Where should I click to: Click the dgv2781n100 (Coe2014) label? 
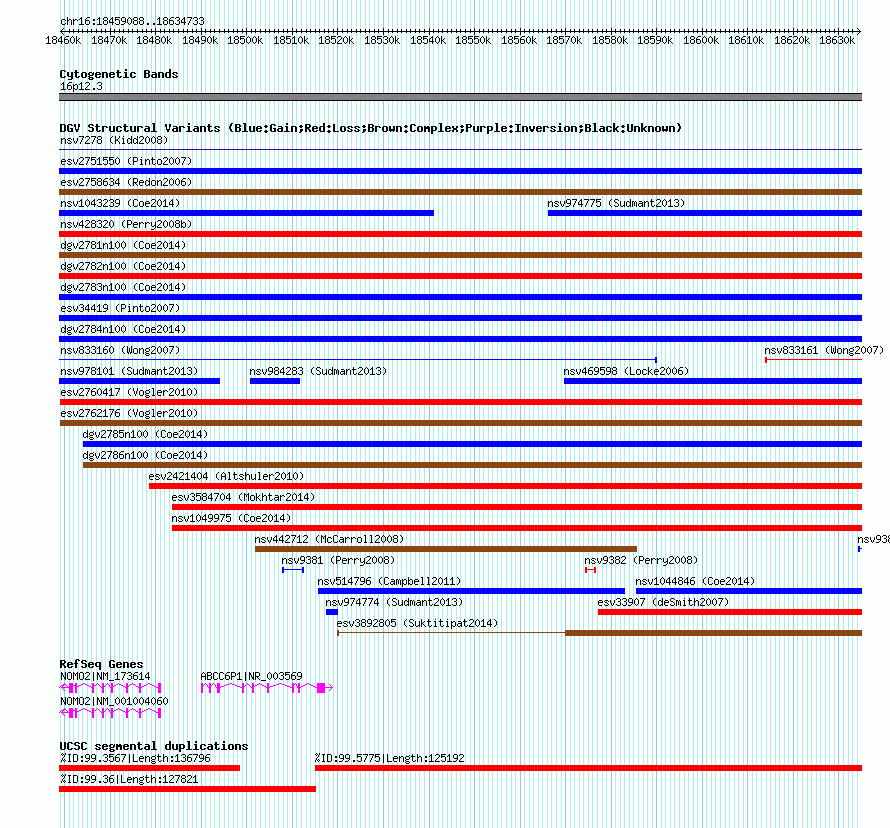click(123, 245)
